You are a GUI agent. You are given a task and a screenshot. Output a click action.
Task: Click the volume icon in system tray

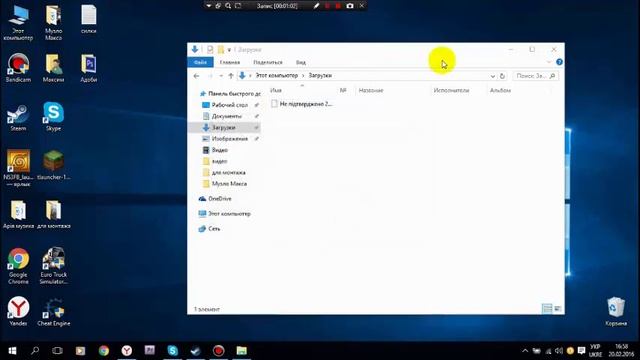click(559, 351)
